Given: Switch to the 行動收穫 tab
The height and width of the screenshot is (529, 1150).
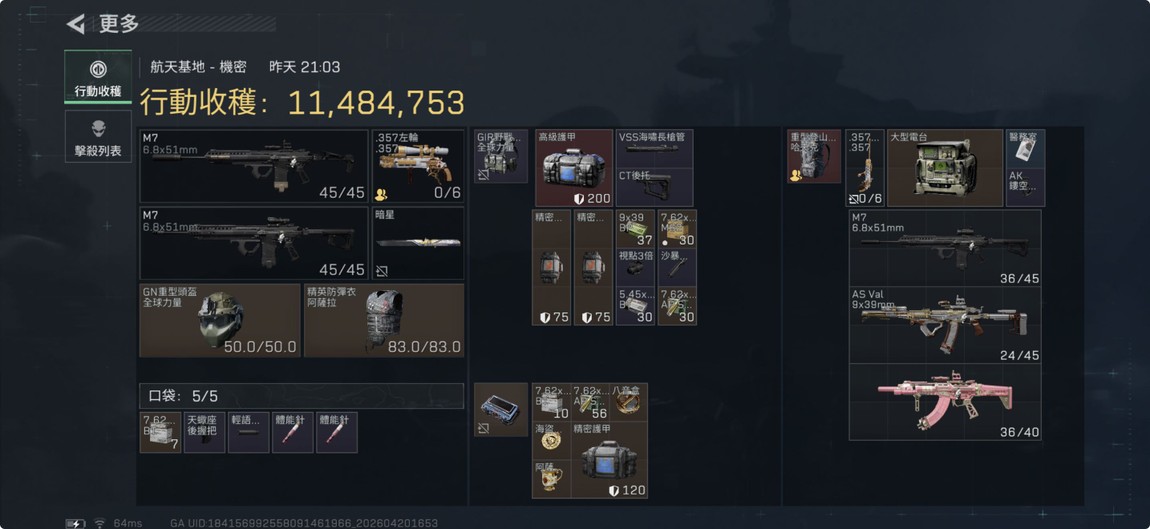Looking at the screenshot, I should pos(98,77).
